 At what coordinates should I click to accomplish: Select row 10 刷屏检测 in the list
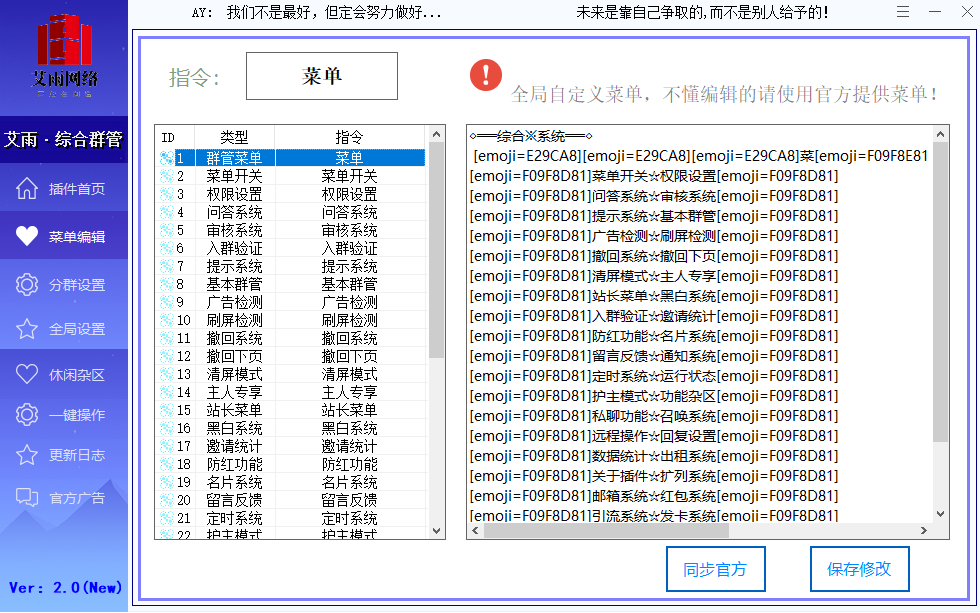coord(234,320)
